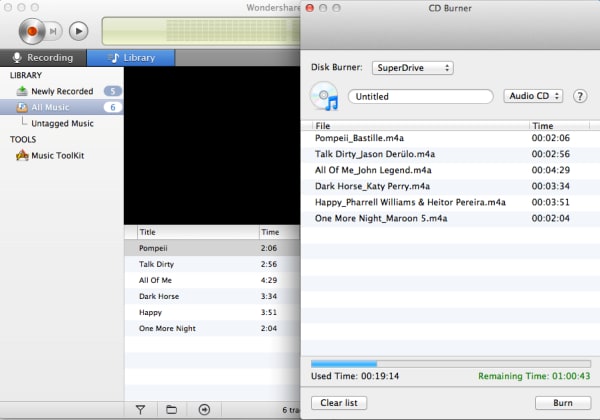
Task: Select Dark Horse_Katy Perry.m4a file
Action: (450, 186)
